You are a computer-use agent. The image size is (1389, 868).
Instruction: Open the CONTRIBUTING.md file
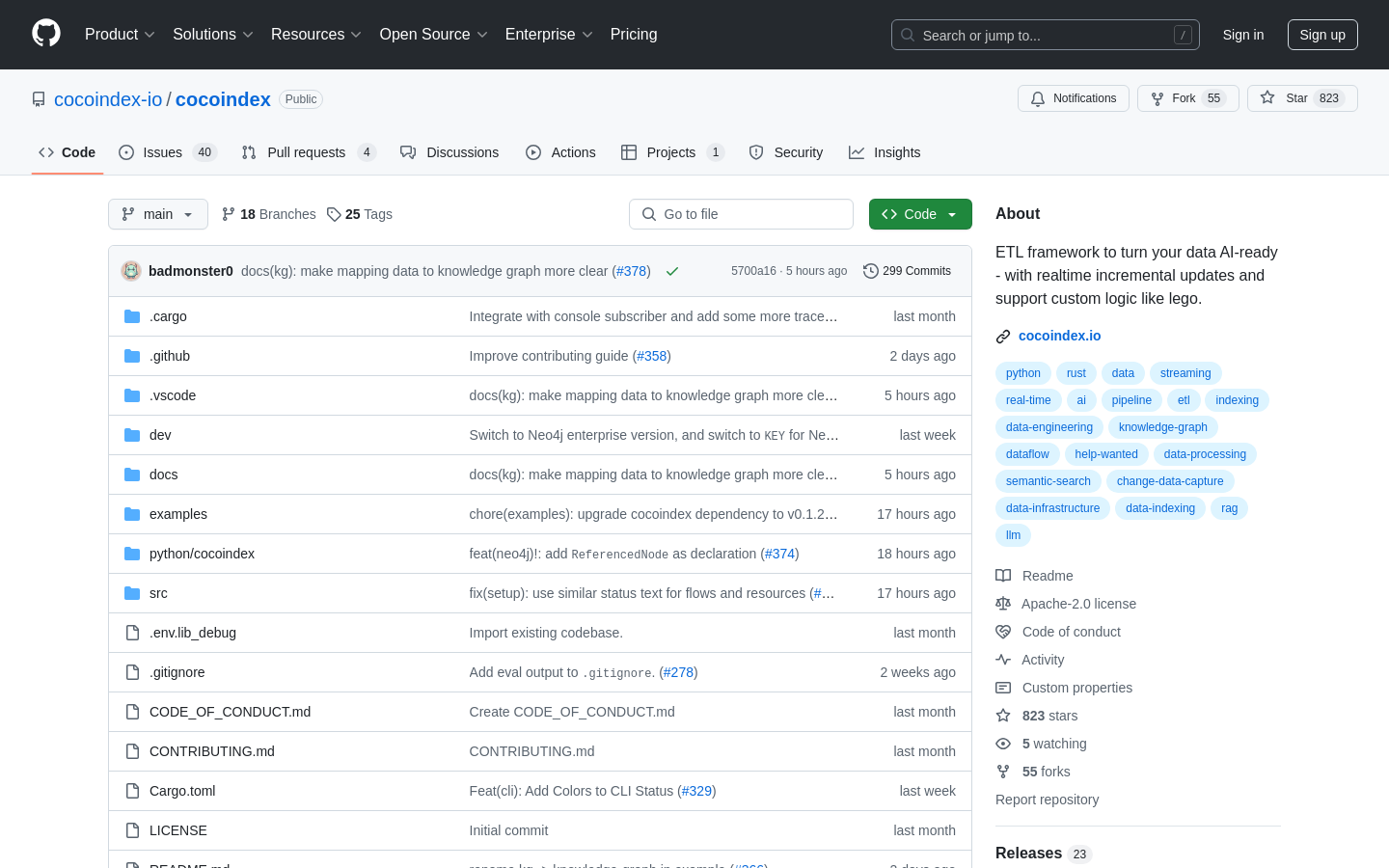(212, 751)
